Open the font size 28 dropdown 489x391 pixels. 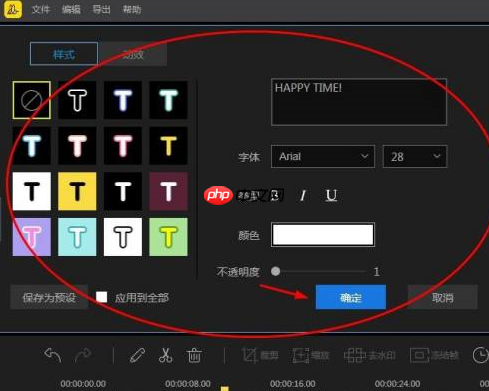[x=415, y=156]
